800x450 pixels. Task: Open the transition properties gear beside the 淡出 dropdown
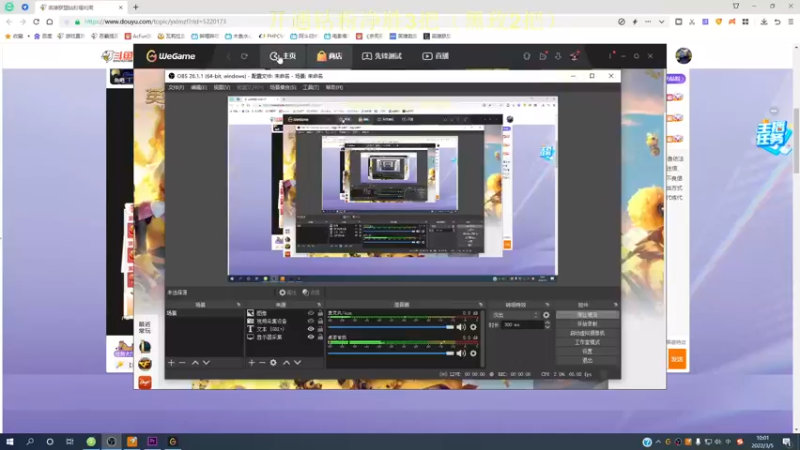[546, 315]
